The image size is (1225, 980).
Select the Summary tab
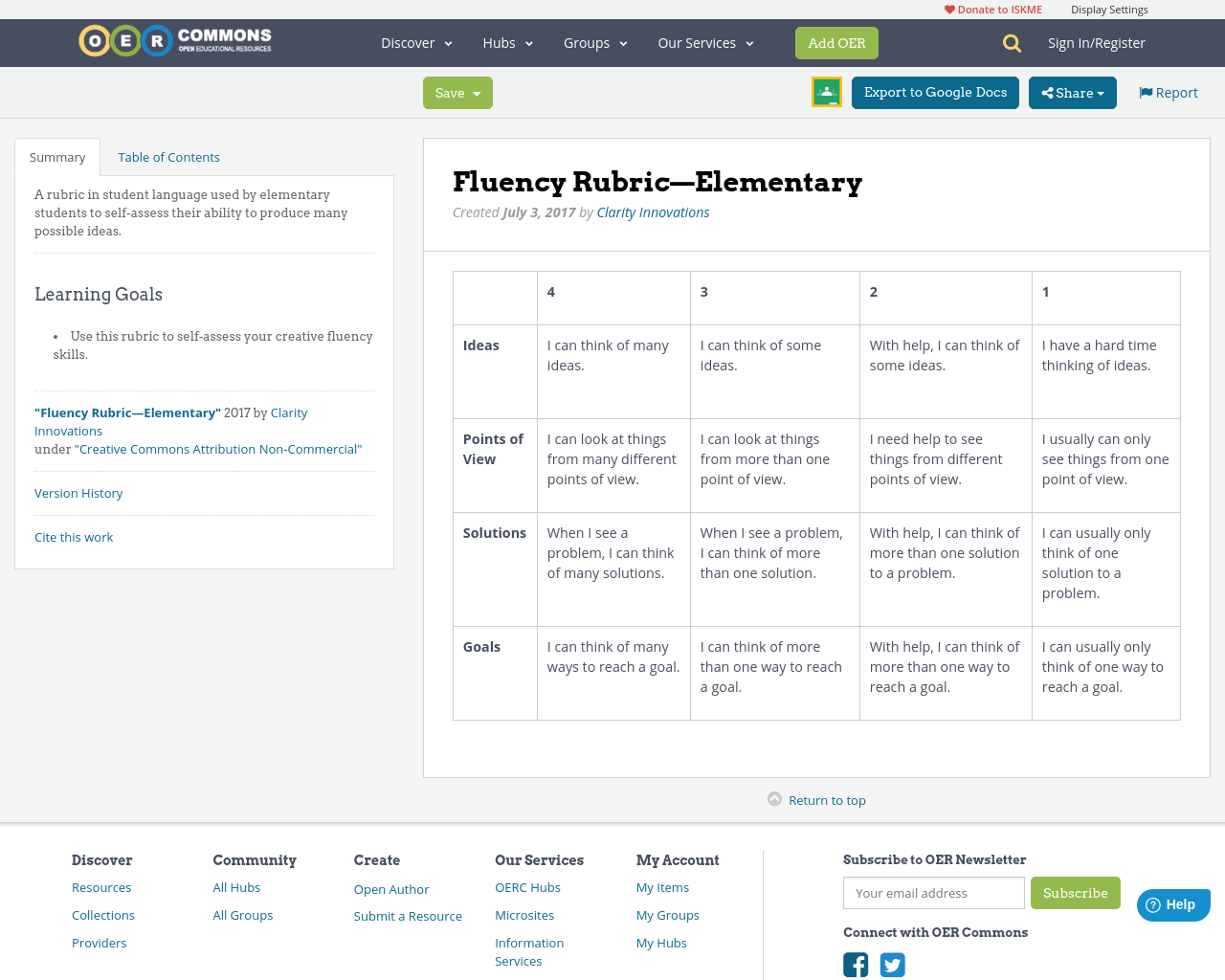(57, 156)
